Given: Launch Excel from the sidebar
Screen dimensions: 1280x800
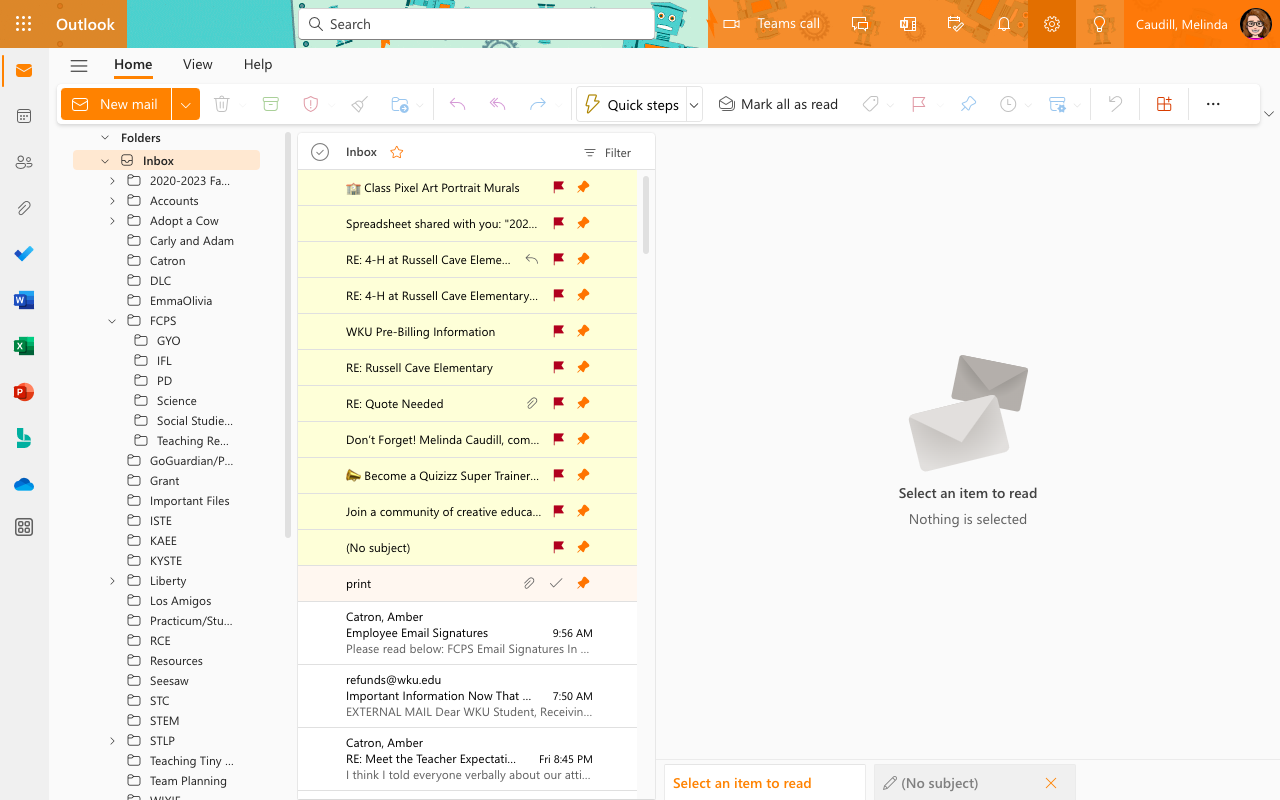Looking at the screenshot, I should click(24, 346).
